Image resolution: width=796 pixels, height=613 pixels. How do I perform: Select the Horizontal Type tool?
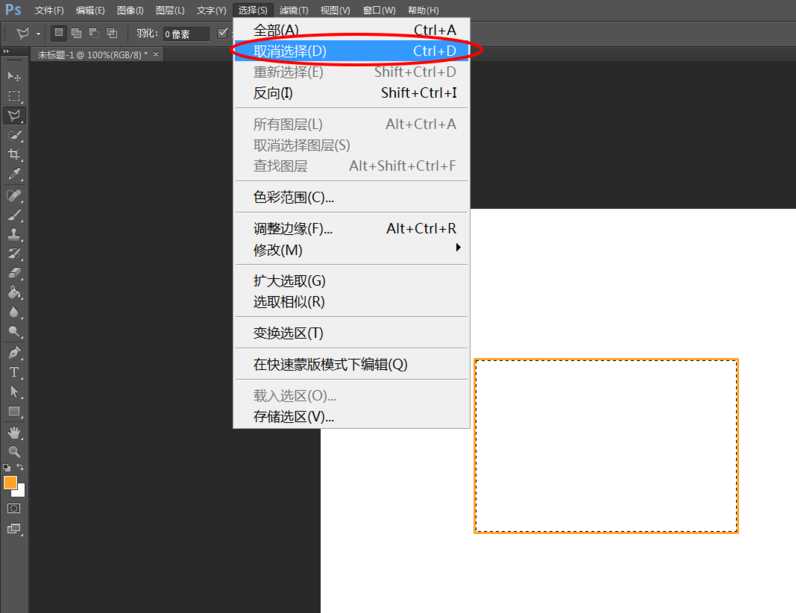click(x=14, y=372)
